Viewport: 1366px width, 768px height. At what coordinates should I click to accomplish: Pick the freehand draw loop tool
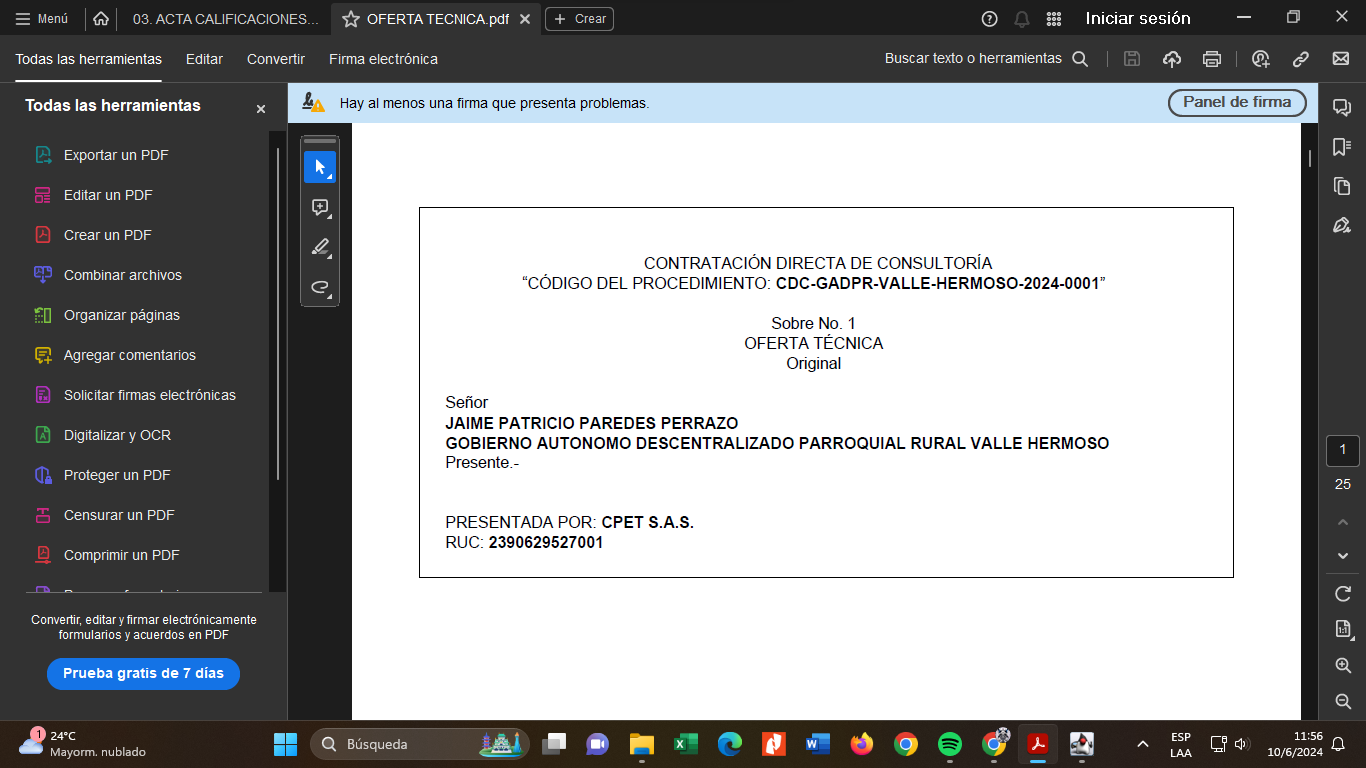[x=320, y=288]
